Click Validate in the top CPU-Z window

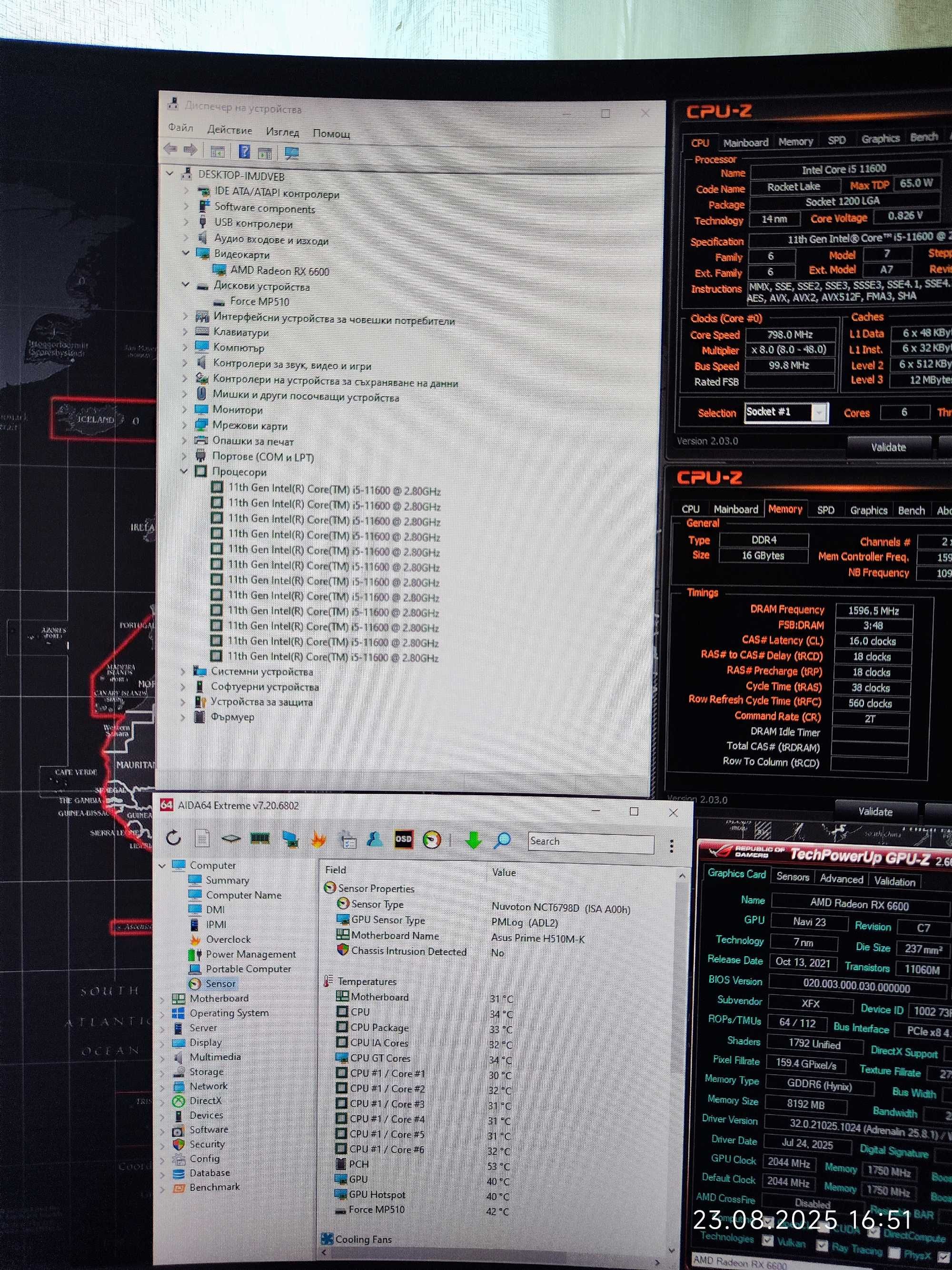click(x=888, y=447)
